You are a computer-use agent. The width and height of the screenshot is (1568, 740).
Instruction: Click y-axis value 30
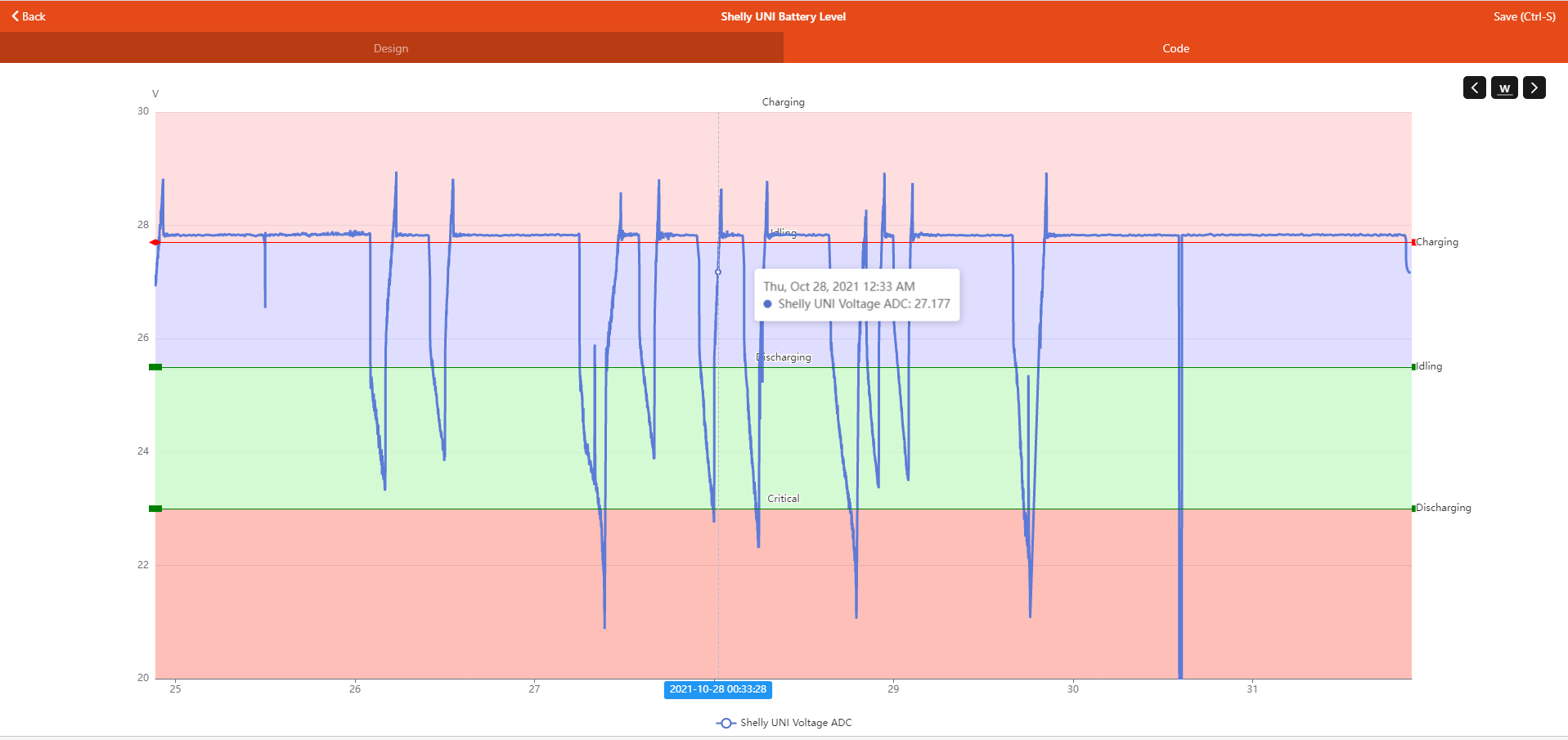143,111
